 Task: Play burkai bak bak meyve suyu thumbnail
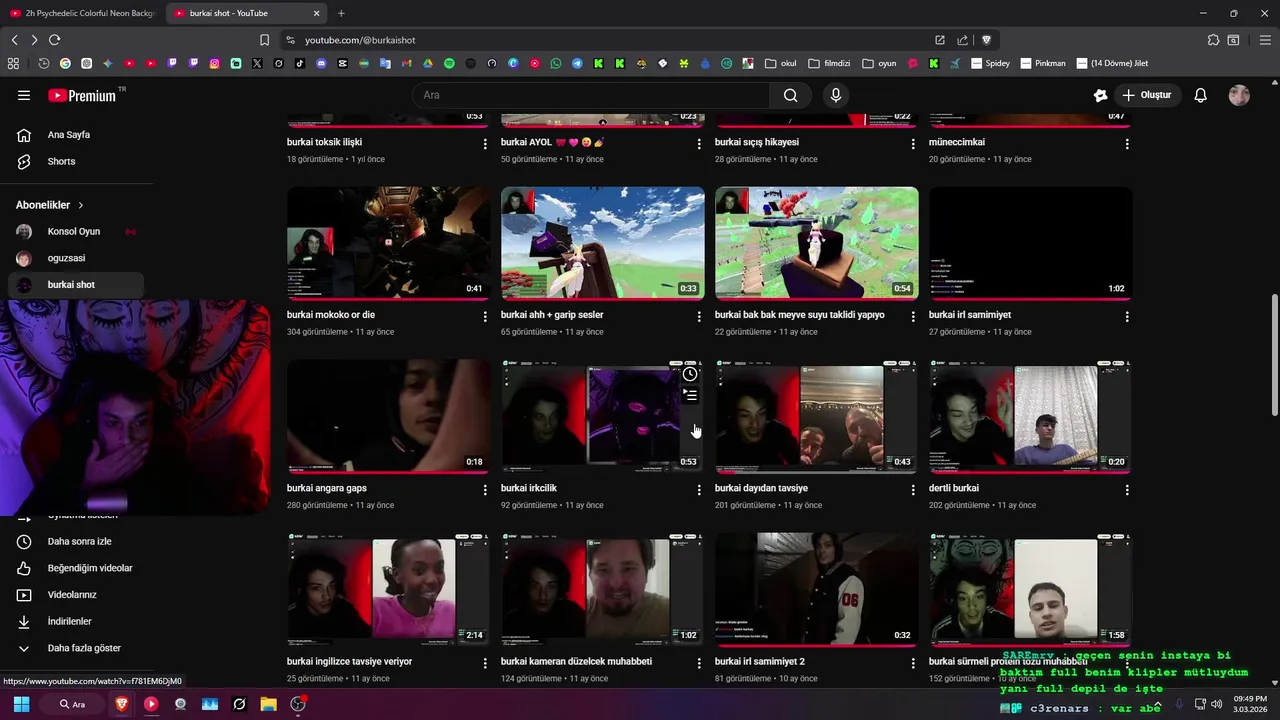click(x=817, y=243)
